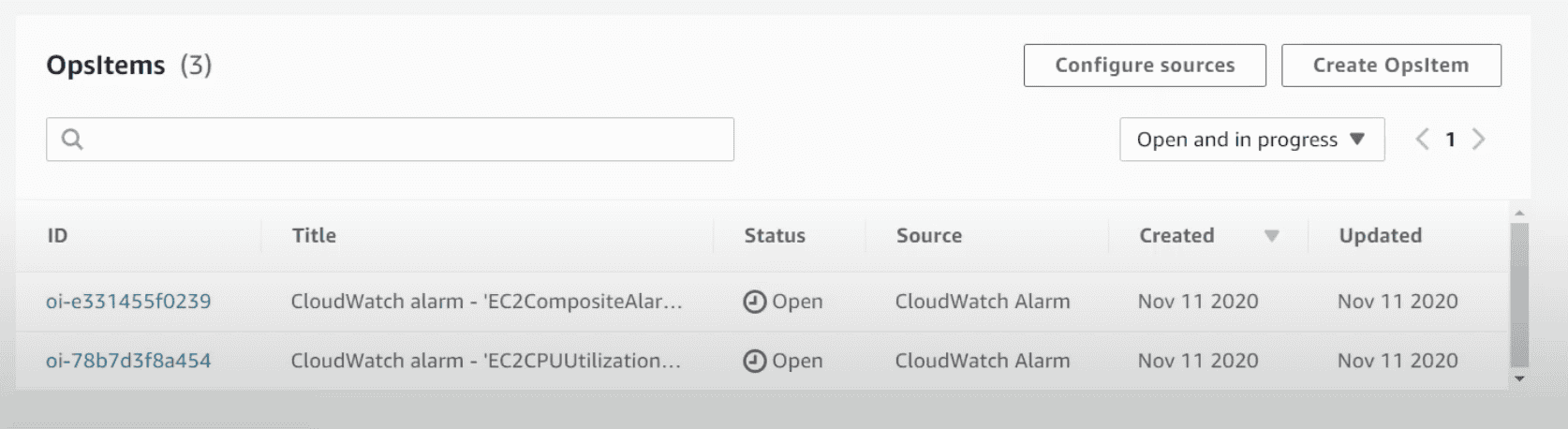The width and height of the screenshot is (1568, 429).
Task: Click clock status icon for oi-78b7d3f8a454
Action: [754, 361]
